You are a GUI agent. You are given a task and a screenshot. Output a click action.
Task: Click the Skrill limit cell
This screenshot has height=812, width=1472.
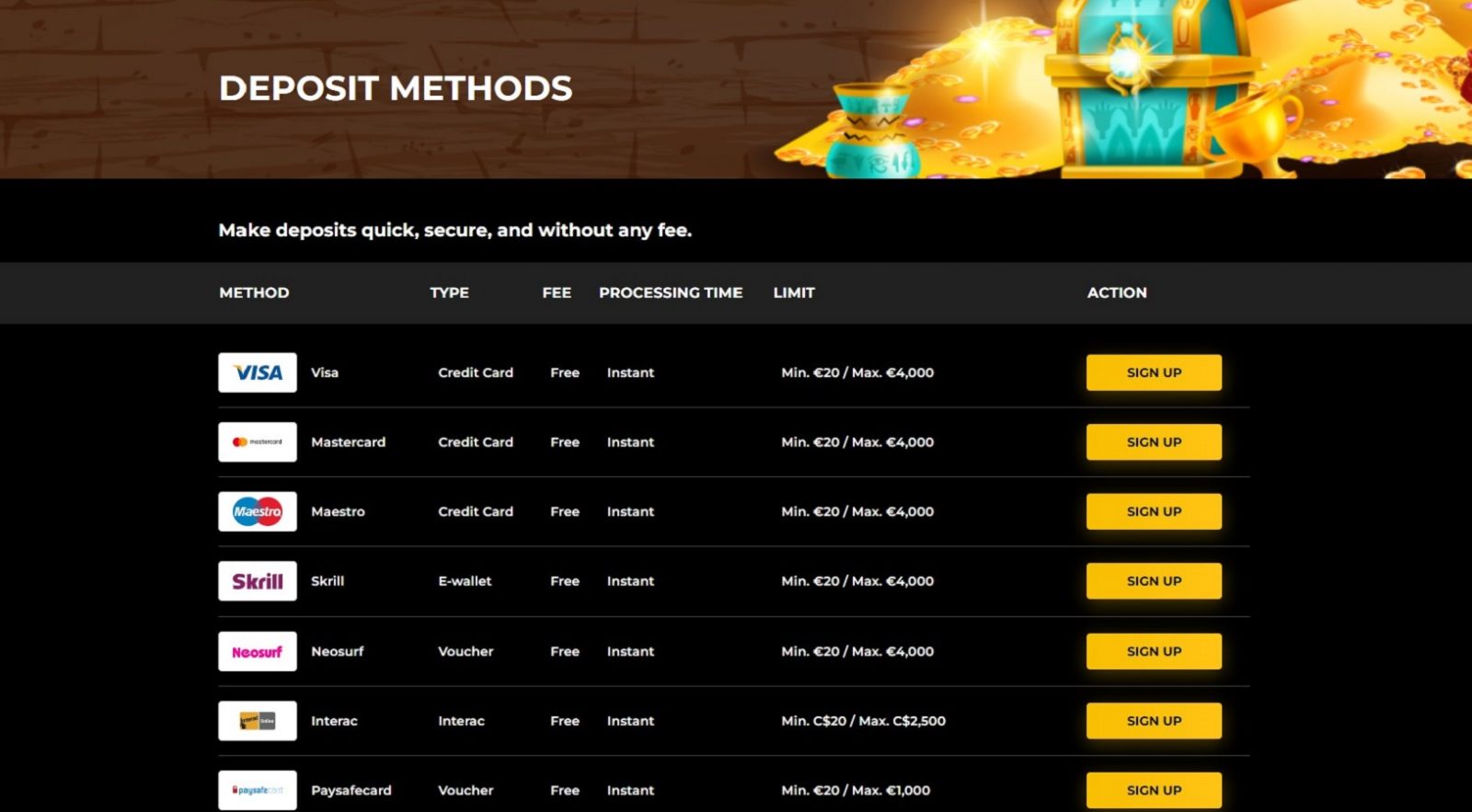tap(857, 581)
